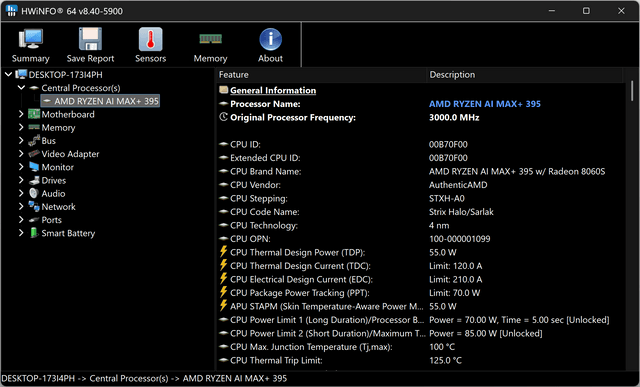Viewport: 640px width, 387px height.
Task: Click the About info icon
Action: coord(270,39)
